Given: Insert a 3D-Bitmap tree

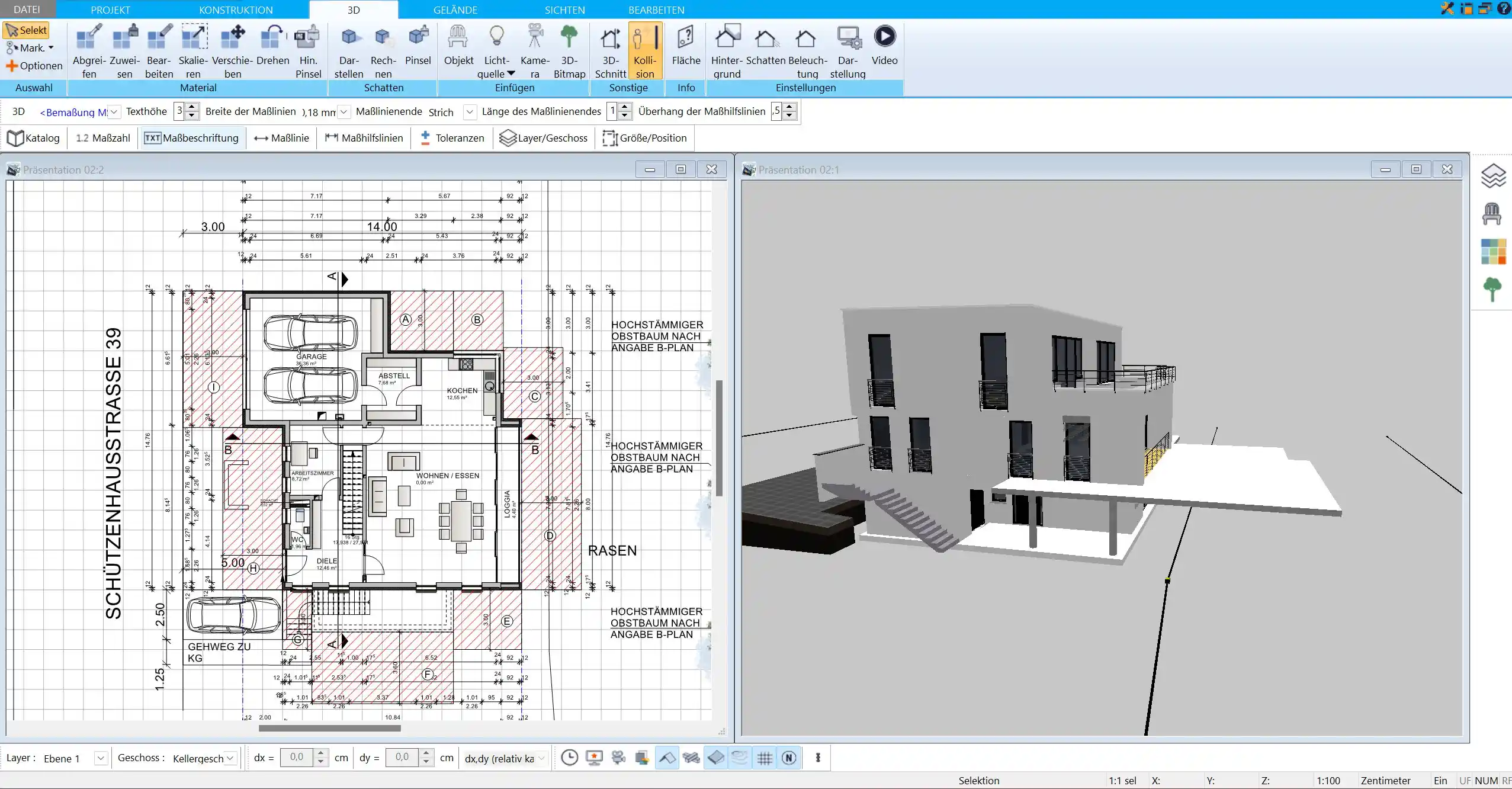Looking at the screenshot, I should coord(569,52).
